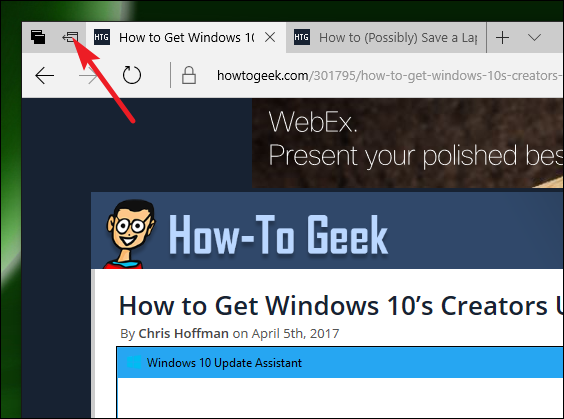Set these tabs aside icon
The width and height of the screenshot is (564, 419).
point(70,37)
